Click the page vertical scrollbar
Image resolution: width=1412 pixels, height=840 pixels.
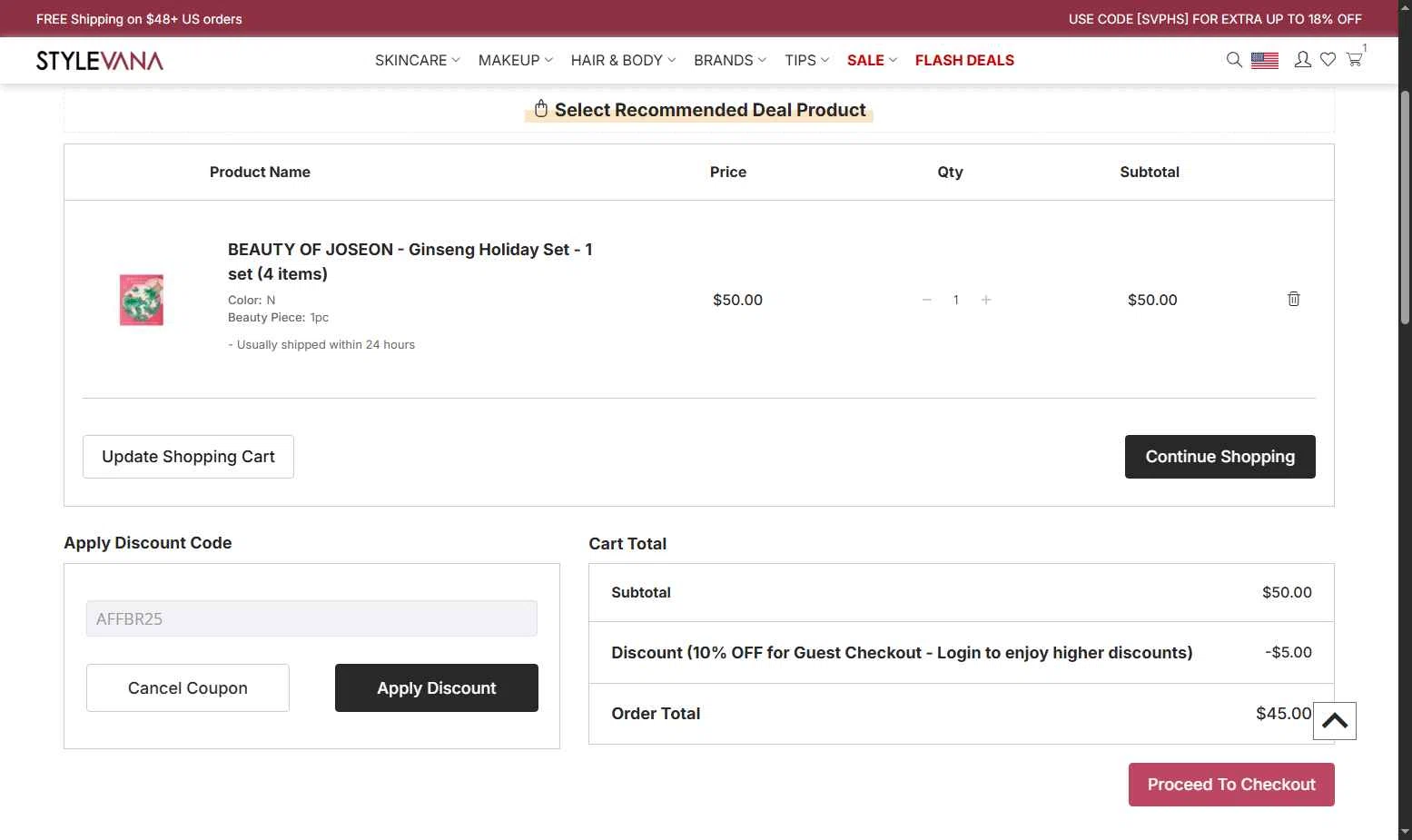click(1405, 207)
